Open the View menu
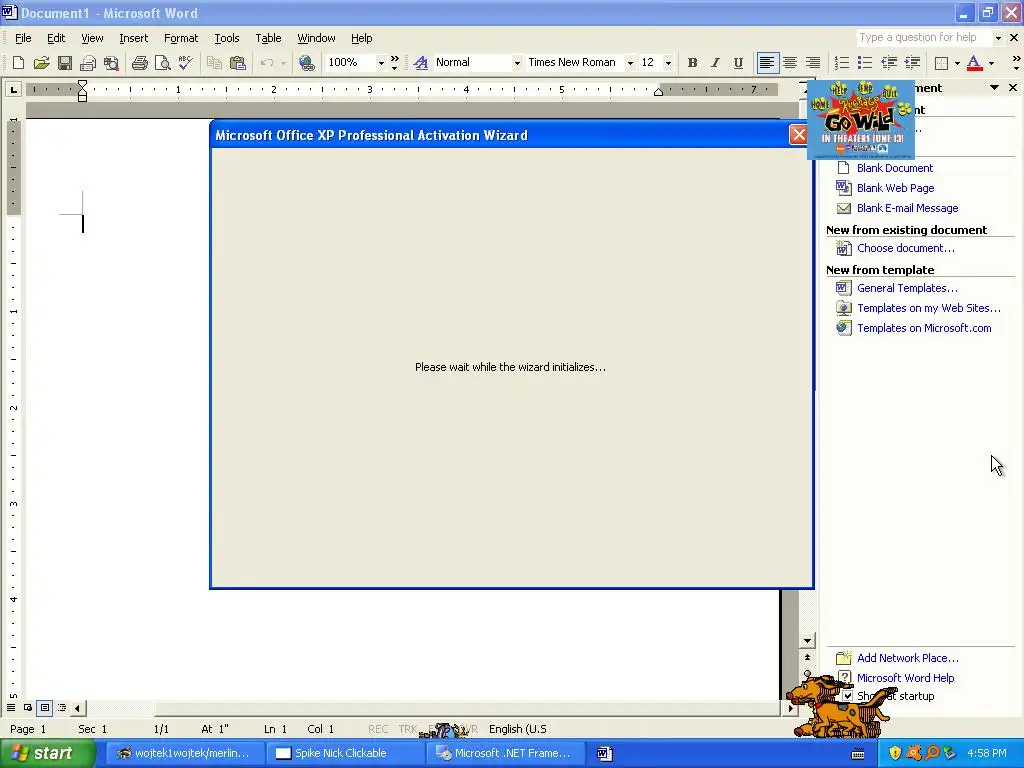This screenshot has width=1024, height=768. pos(92,38)
